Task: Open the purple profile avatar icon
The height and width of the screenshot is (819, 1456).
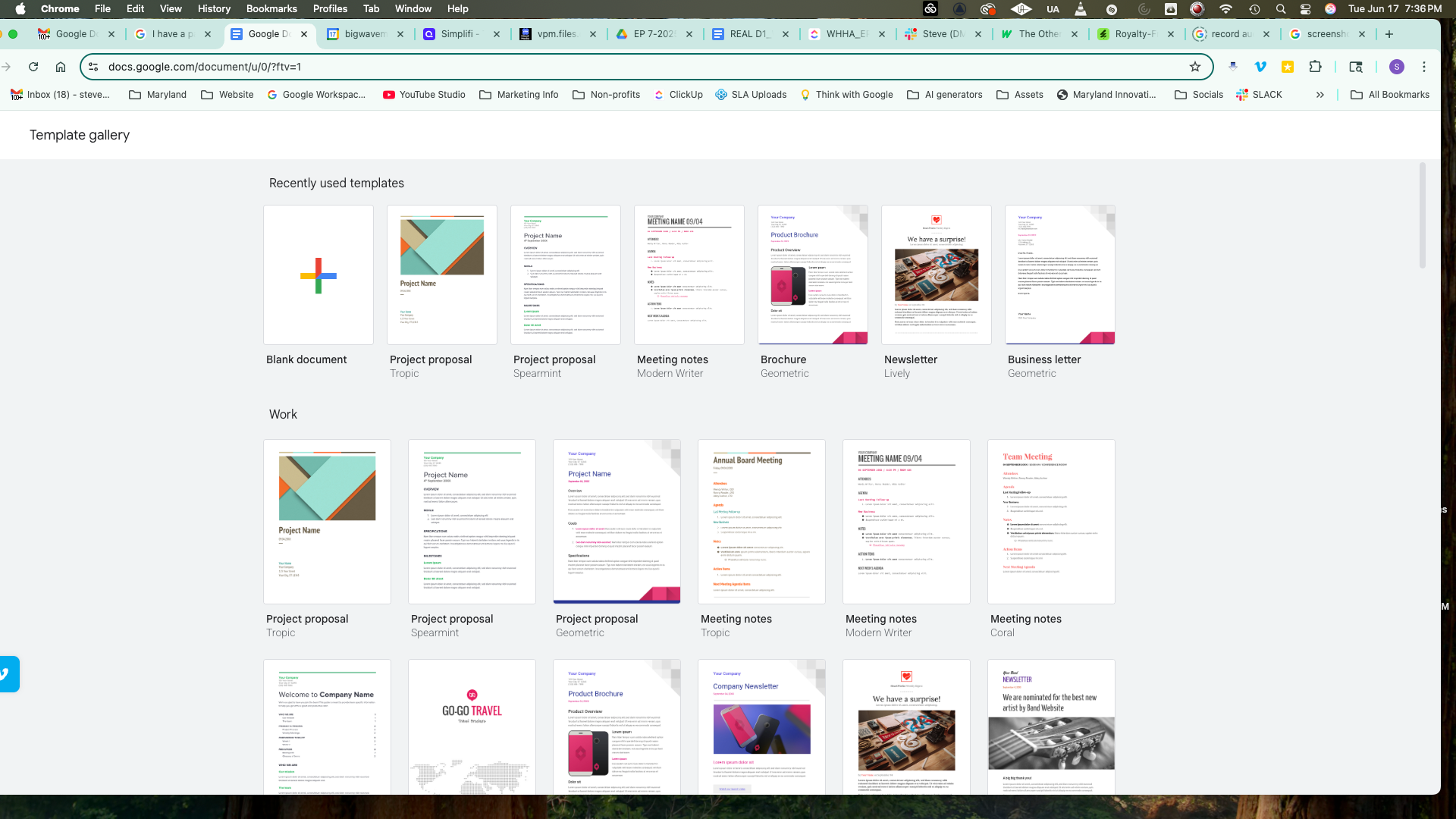Action: (1396, 67)
